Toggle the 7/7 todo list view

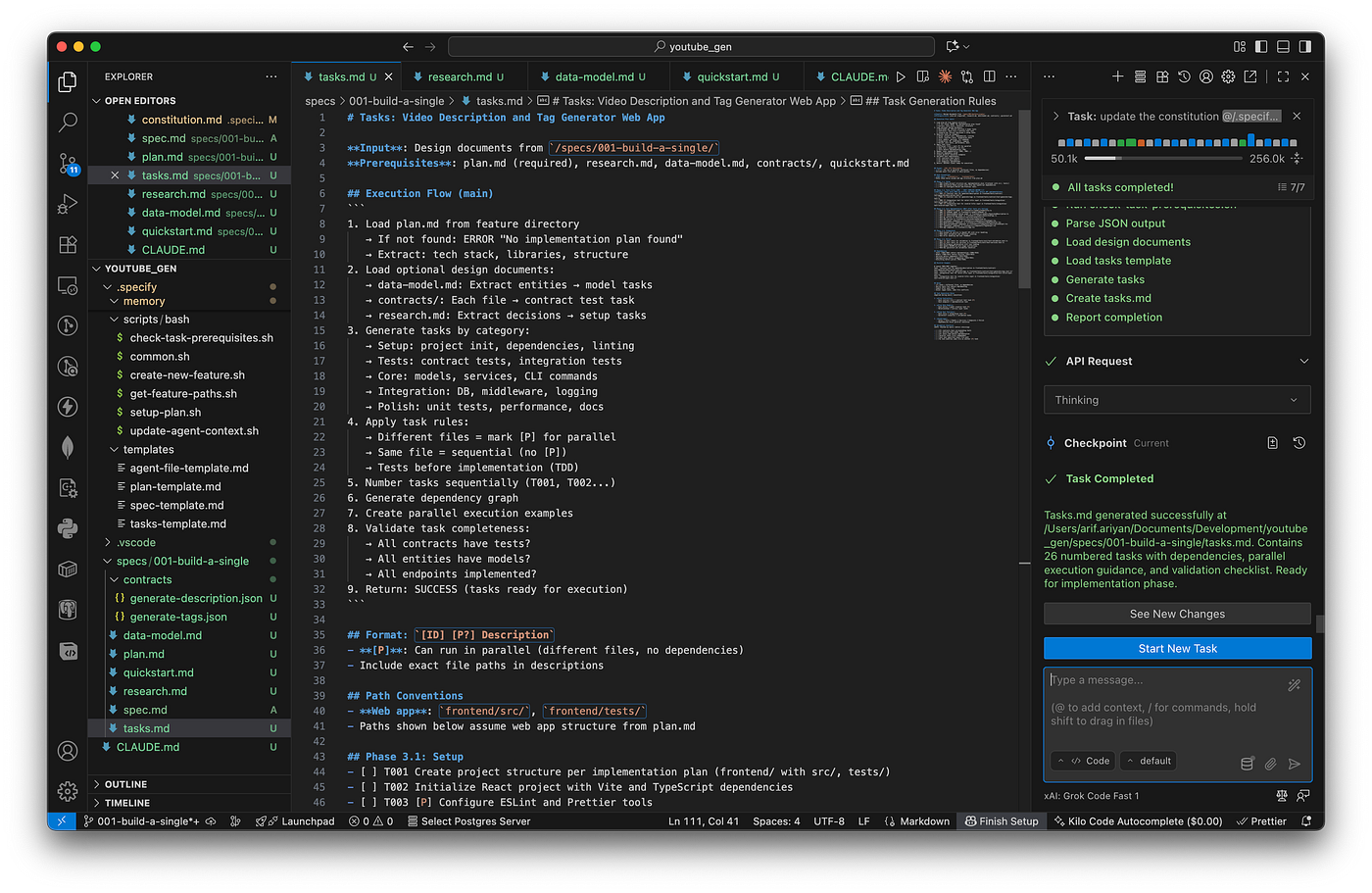click(1291, 187)
